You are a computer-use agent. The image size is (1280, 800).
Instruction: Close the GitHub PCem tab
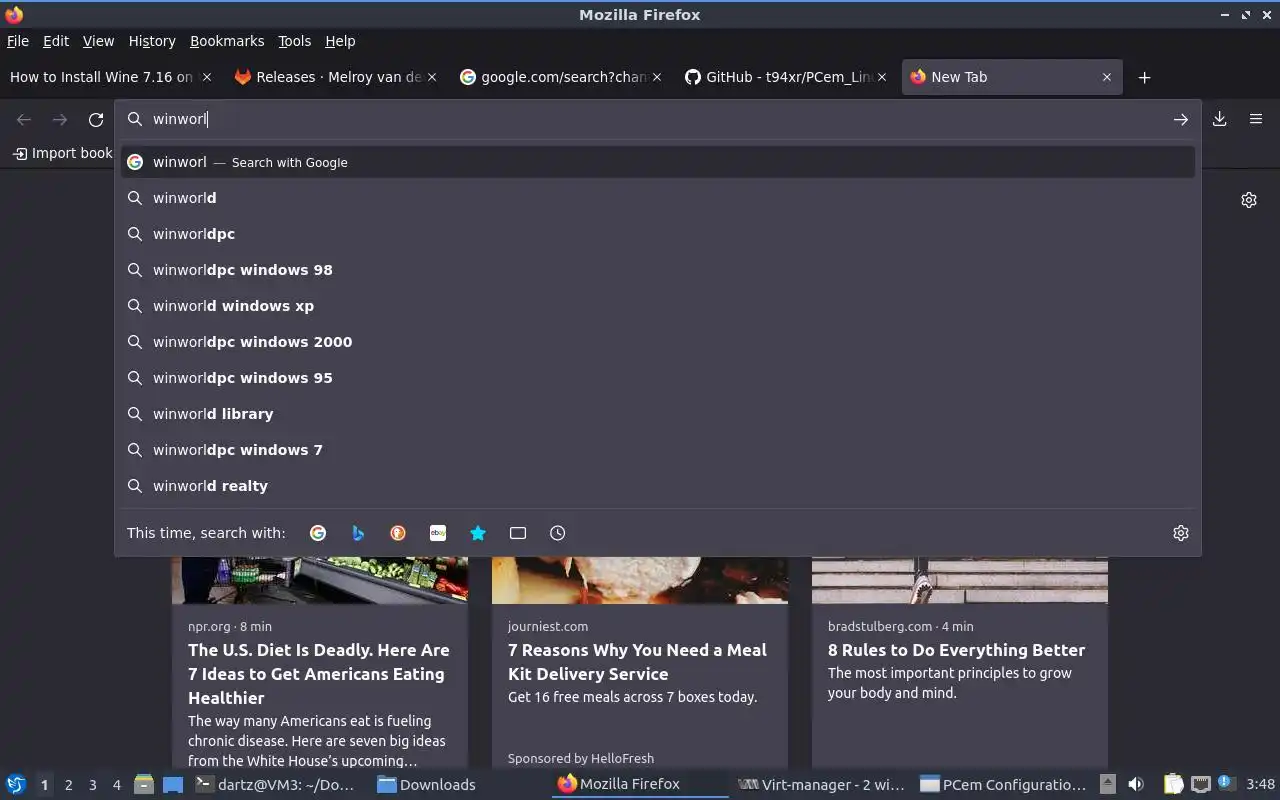882,77
